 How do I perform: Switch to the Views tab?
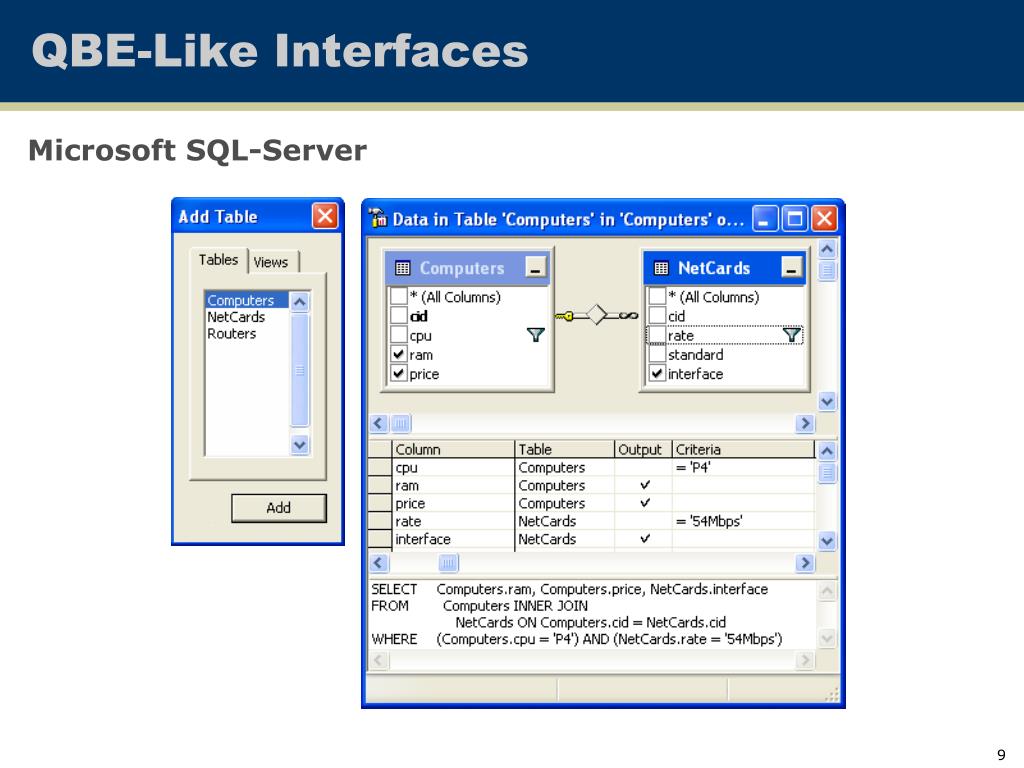coord(271,262)
